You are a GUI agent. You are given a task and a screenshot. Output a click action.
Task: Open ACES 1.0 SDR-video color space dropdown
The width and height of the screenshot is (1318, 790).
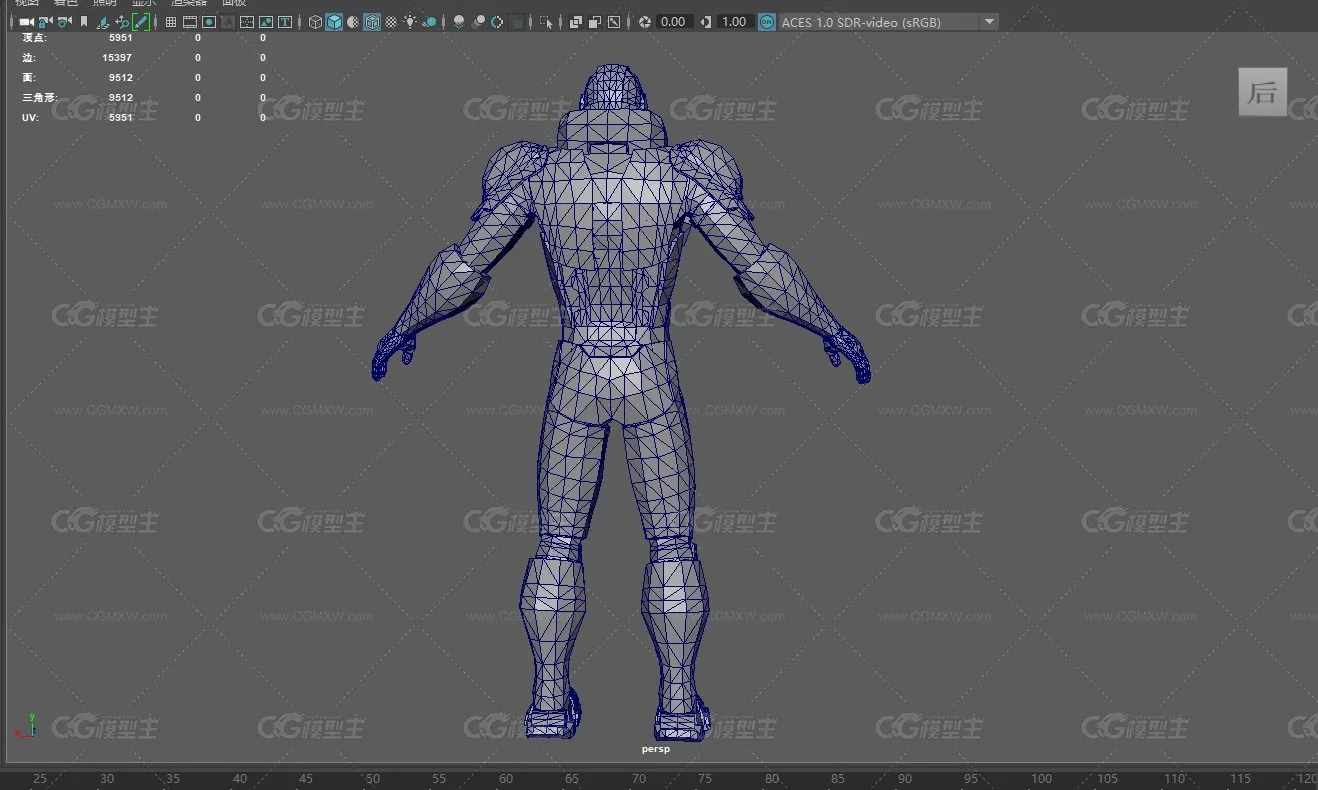[x=888, y=22]
